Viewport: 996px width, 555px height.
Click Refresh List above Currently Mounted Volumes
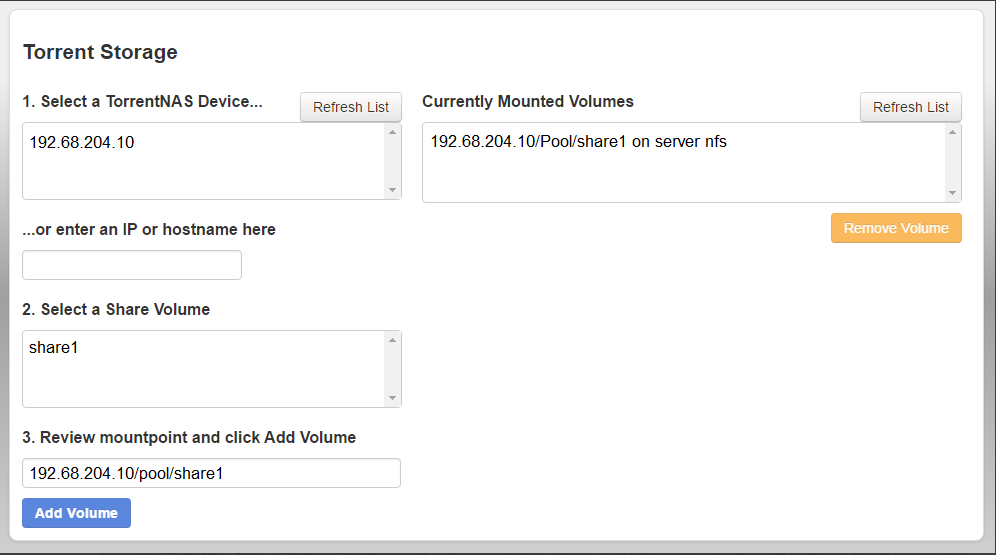[x=910, y=107]
